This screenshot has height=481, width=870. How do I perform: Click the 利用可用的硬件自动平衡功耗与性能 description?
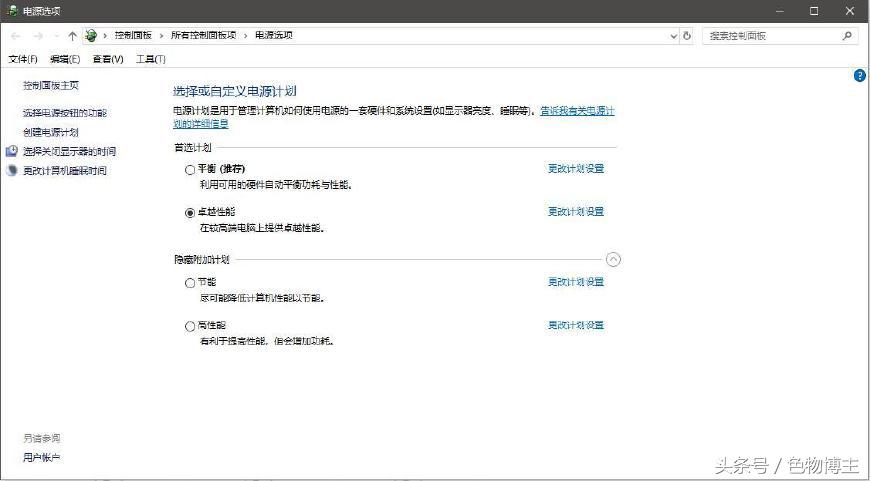point(276,185)
